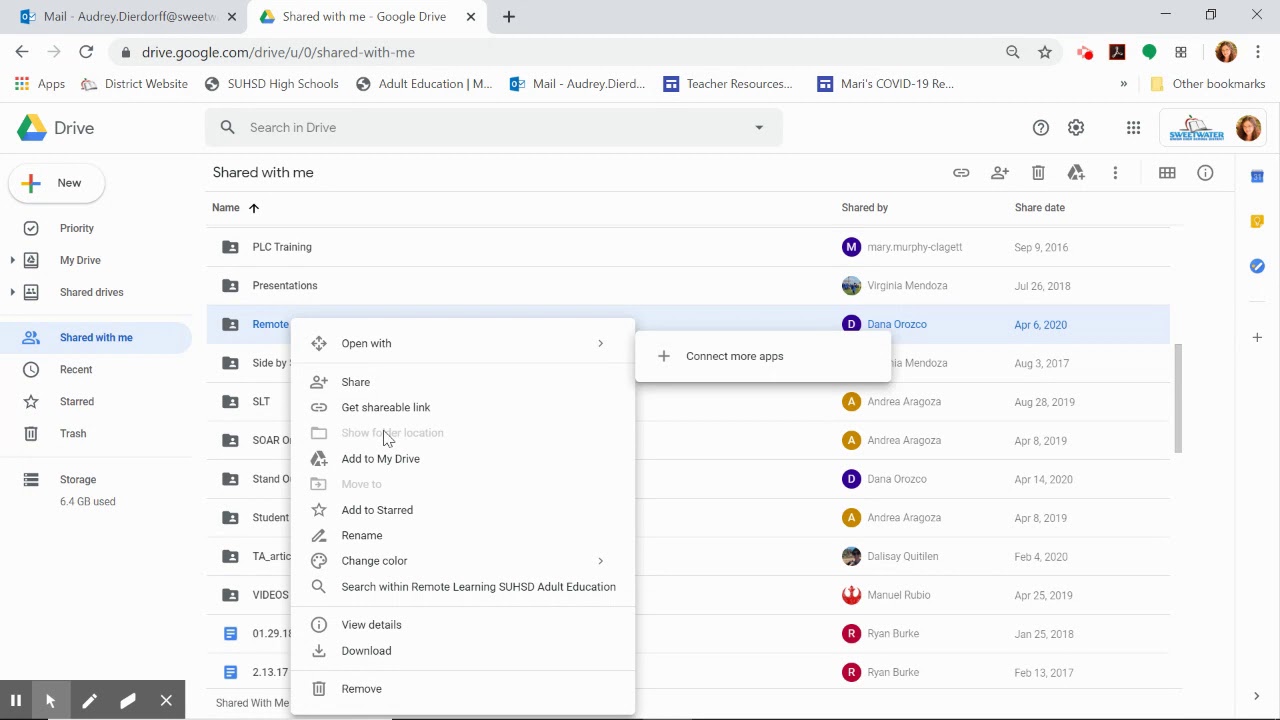Click Connect more apps
This screenshot has width=1280, height=720.
[x=734, y=356]
